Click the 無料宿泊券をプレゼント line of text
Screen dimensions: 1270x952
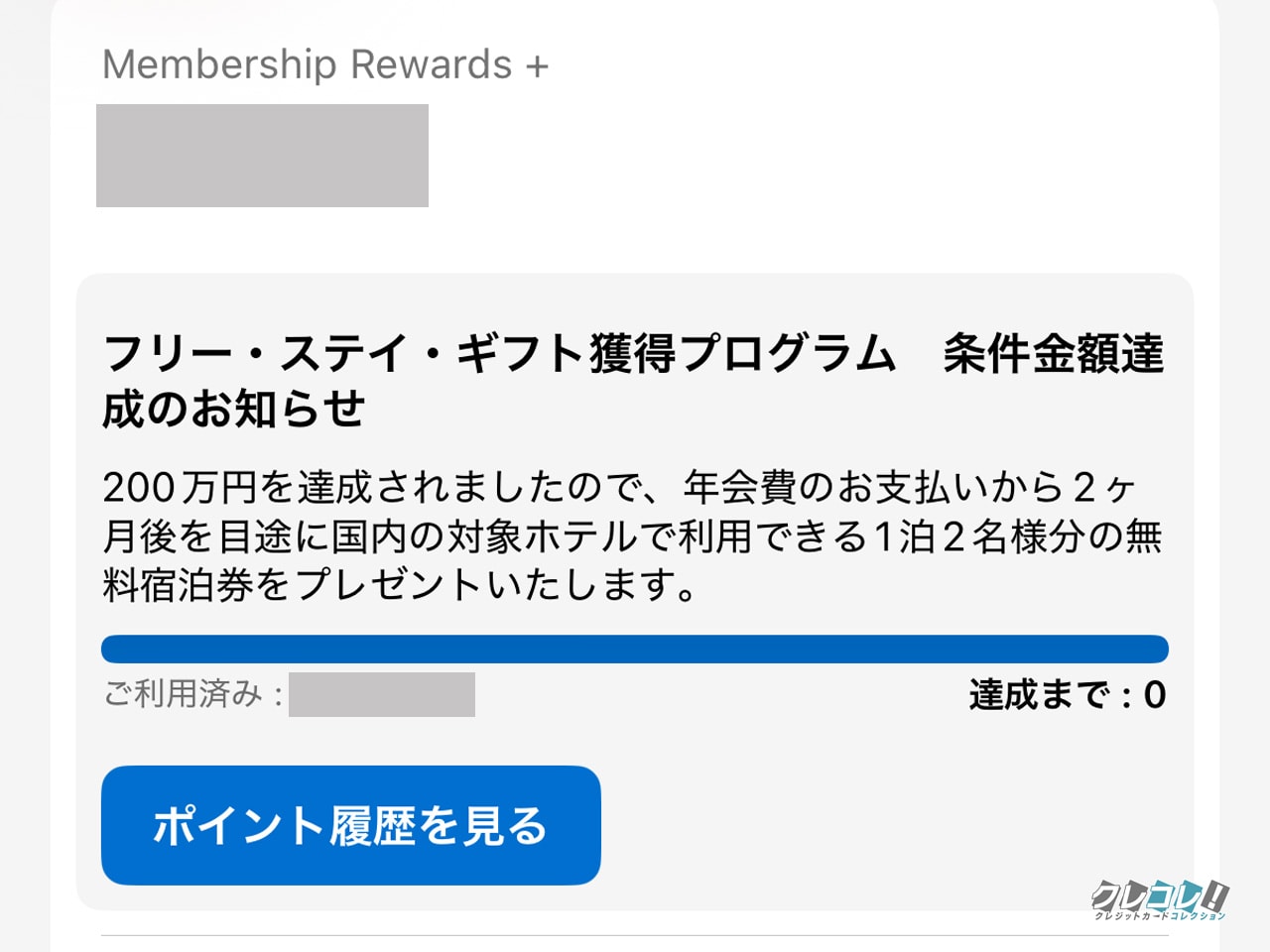tap(399, 585)
